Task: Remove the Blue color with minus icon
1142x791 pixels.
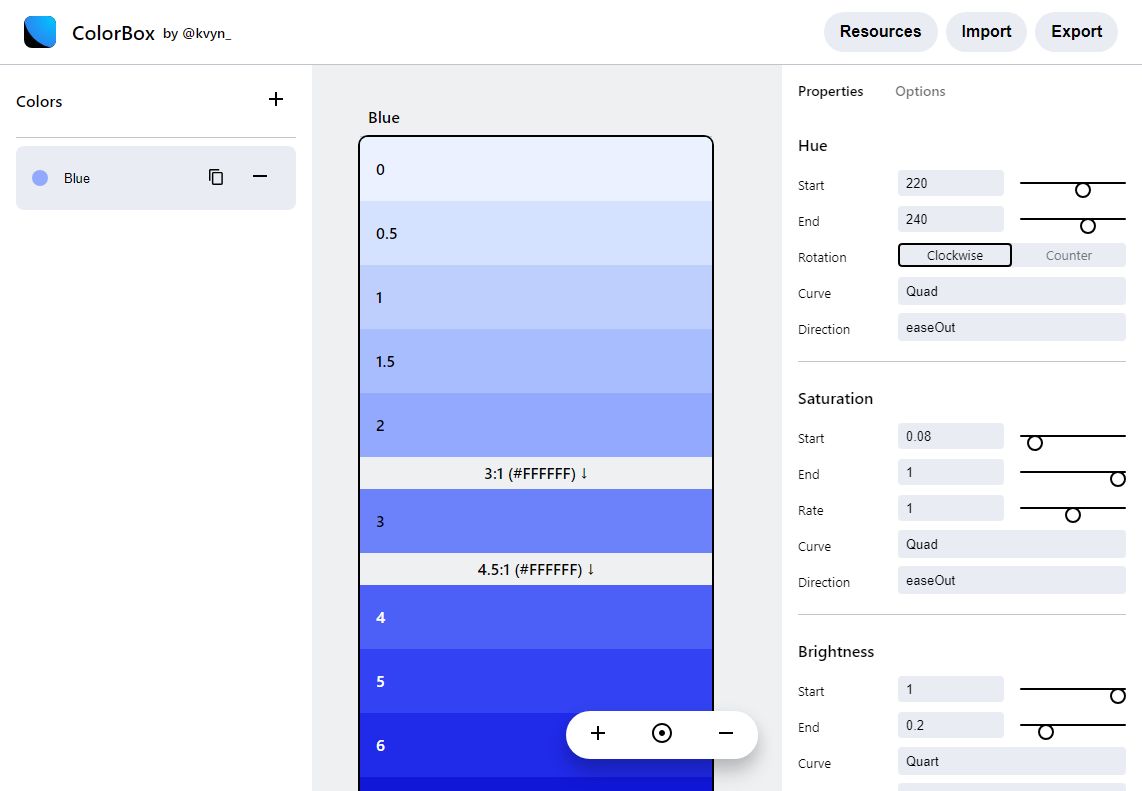Action: 260,176
